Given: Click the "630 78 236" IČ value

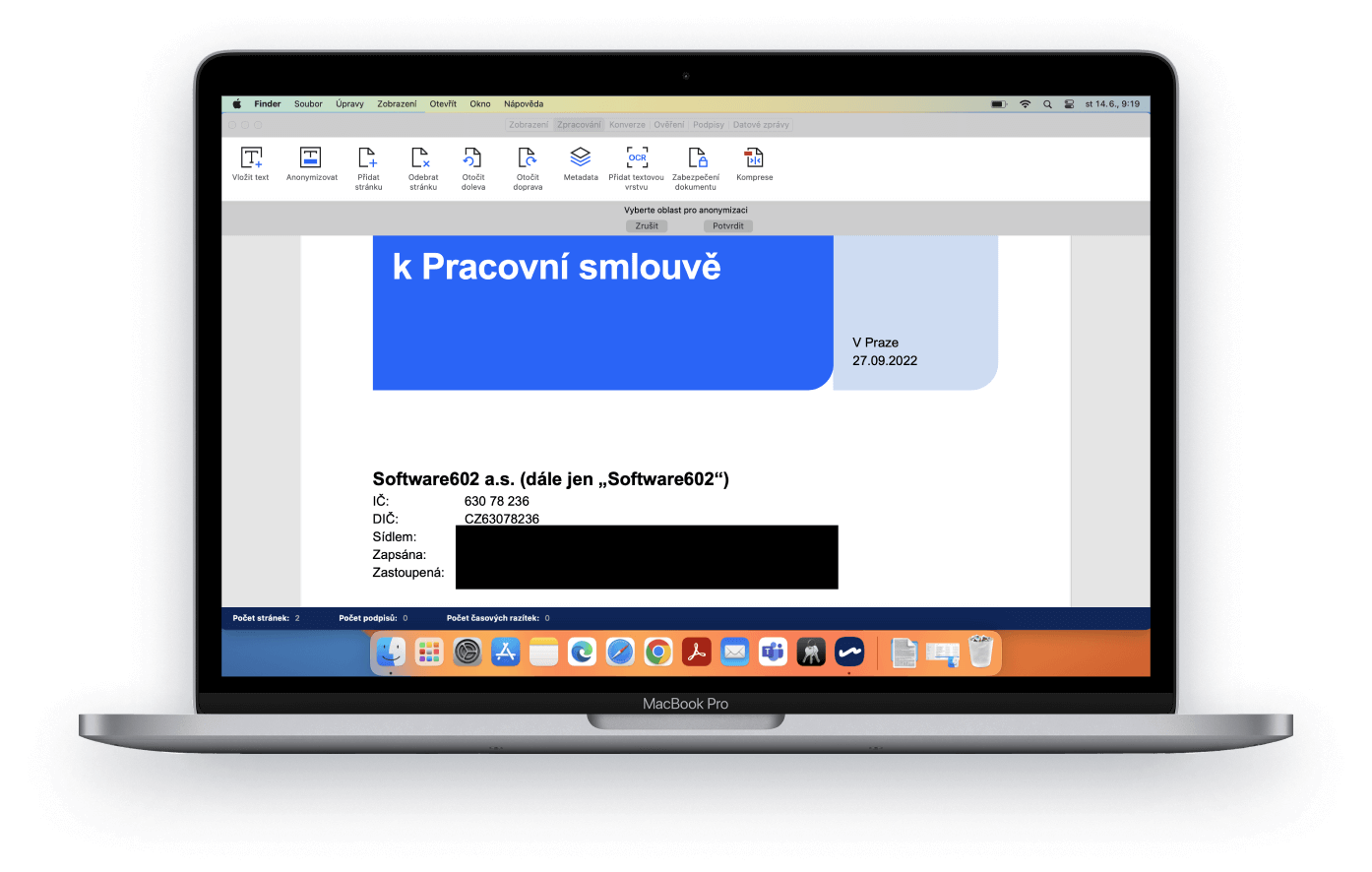Looking at the screenshot, I should tap(497, 501).
